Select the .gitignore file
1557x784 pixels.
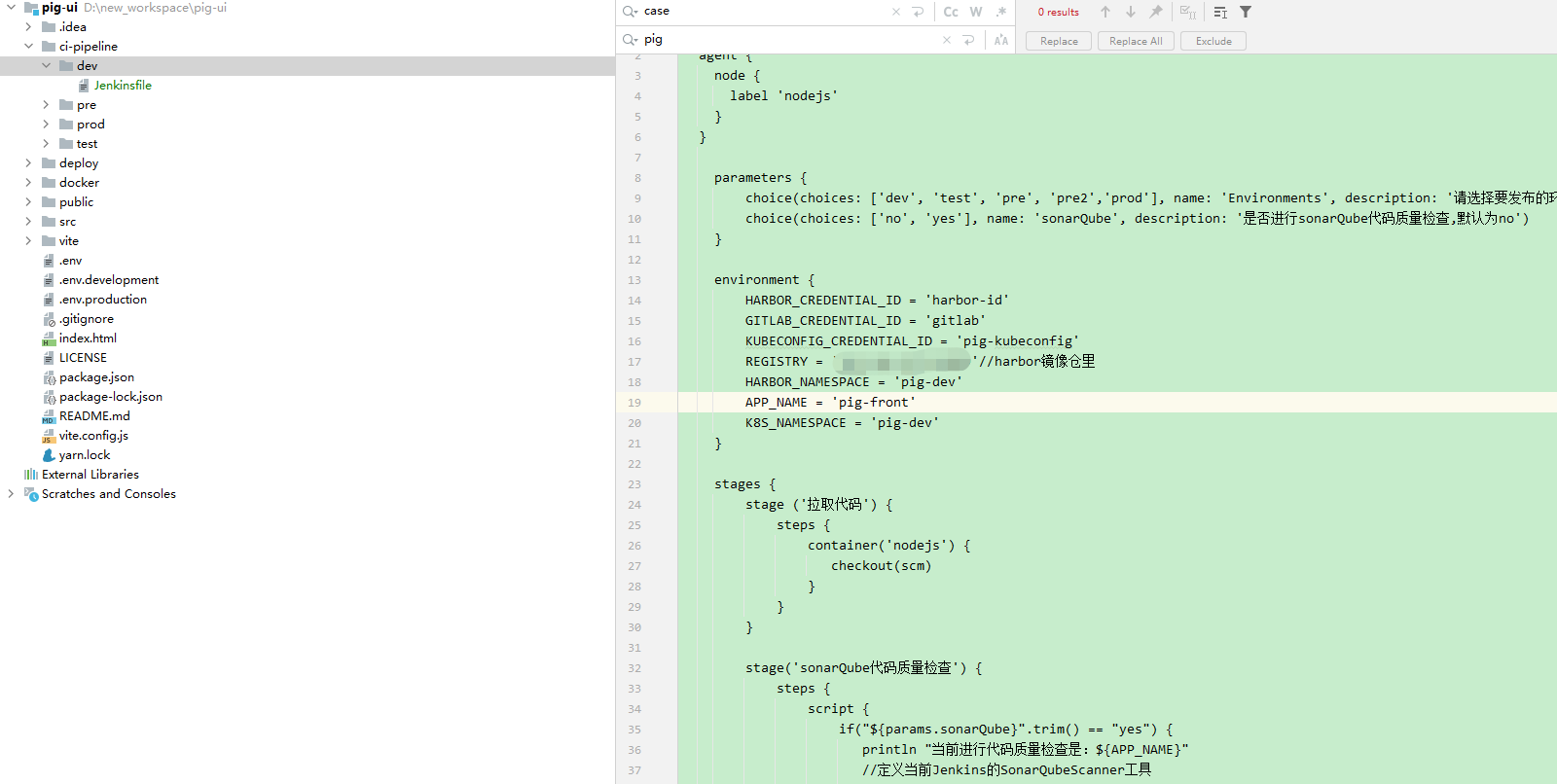click(87, 319)
